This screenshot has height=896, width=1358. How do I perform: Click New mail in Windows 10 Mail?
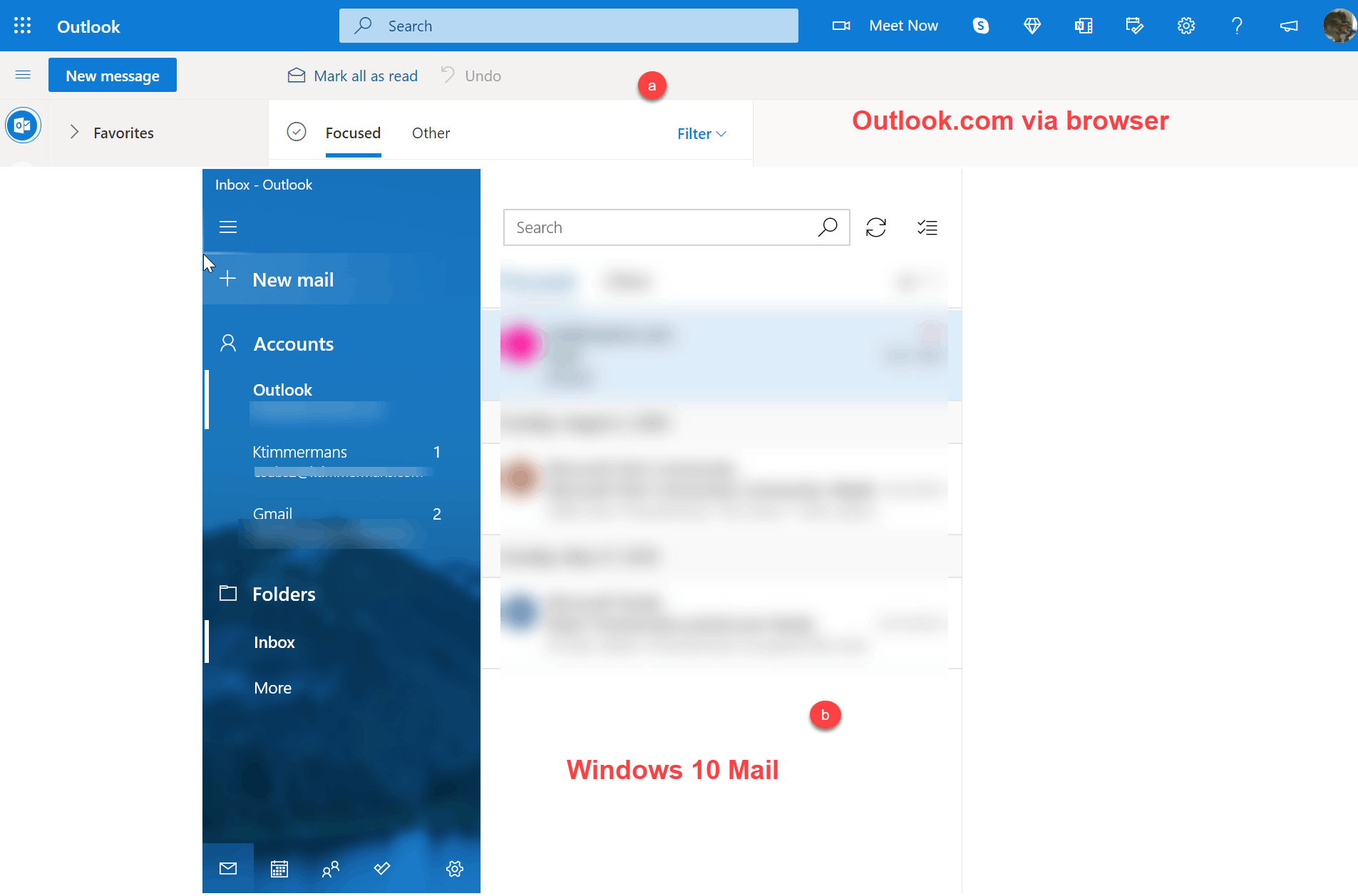pos(341,279)
